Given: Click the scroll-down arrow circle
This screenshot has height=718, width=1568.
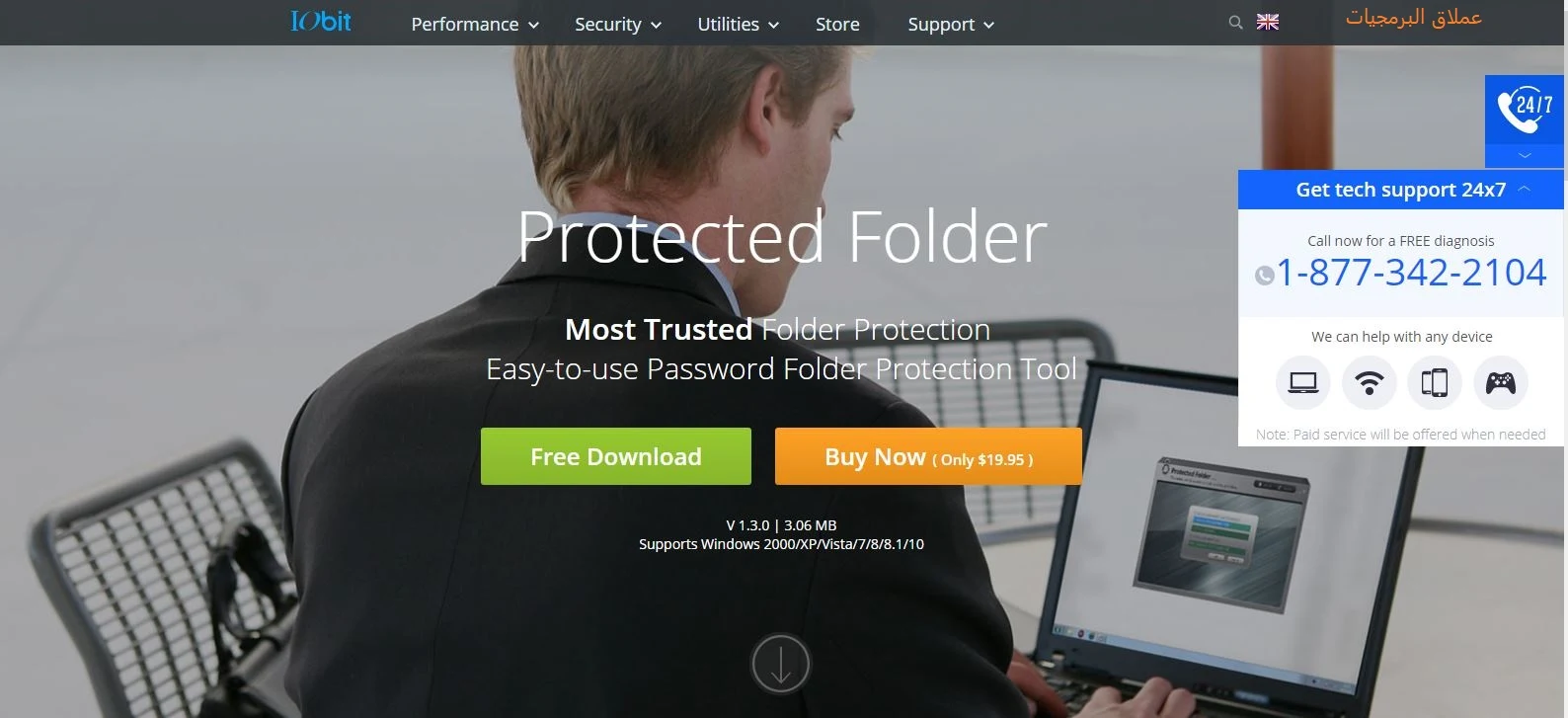Looking at the screenshot, I should (x=781, y=664).
